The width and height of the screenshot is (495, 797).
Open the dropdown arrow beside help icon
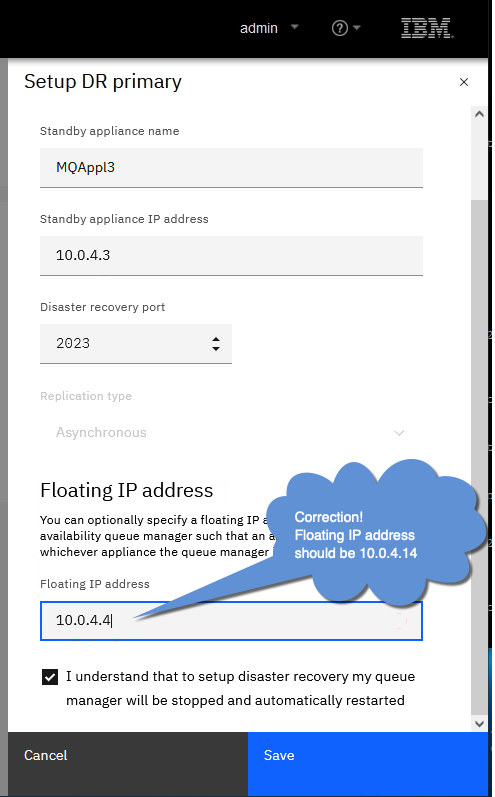pyautogui.click(x=356, y=27)
